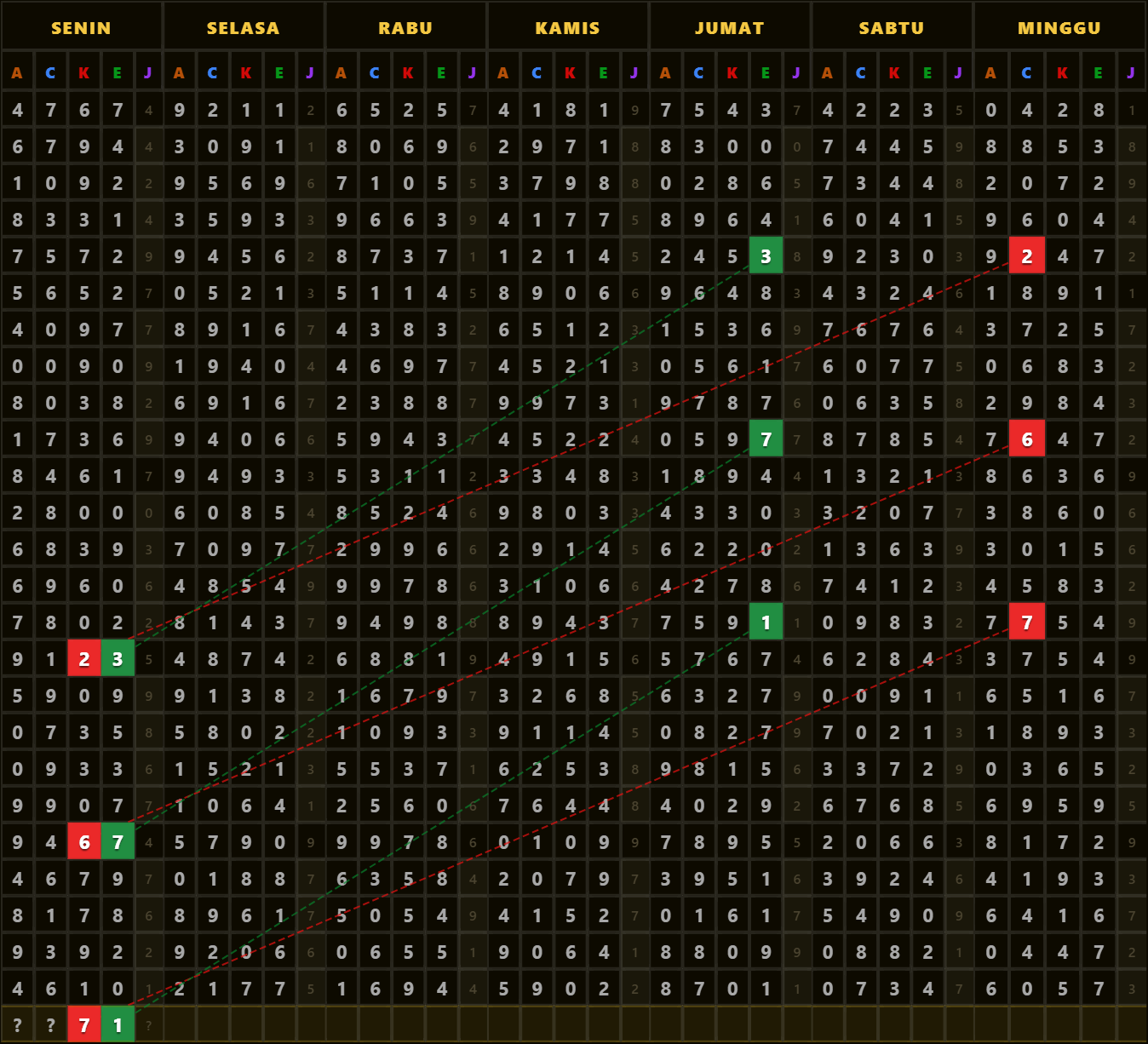The height and width of the screenshot is (1044, 1148).
Task: Click green highlighted 7 in JUMAT column
Action: [x=766, y=439]
